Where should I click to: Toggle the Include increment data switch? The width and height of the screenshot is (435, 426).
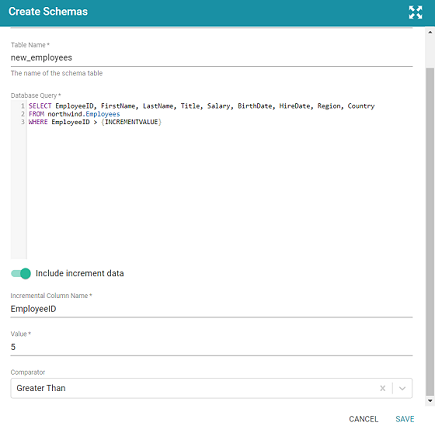pyautogui.click(x=21, y=273)
